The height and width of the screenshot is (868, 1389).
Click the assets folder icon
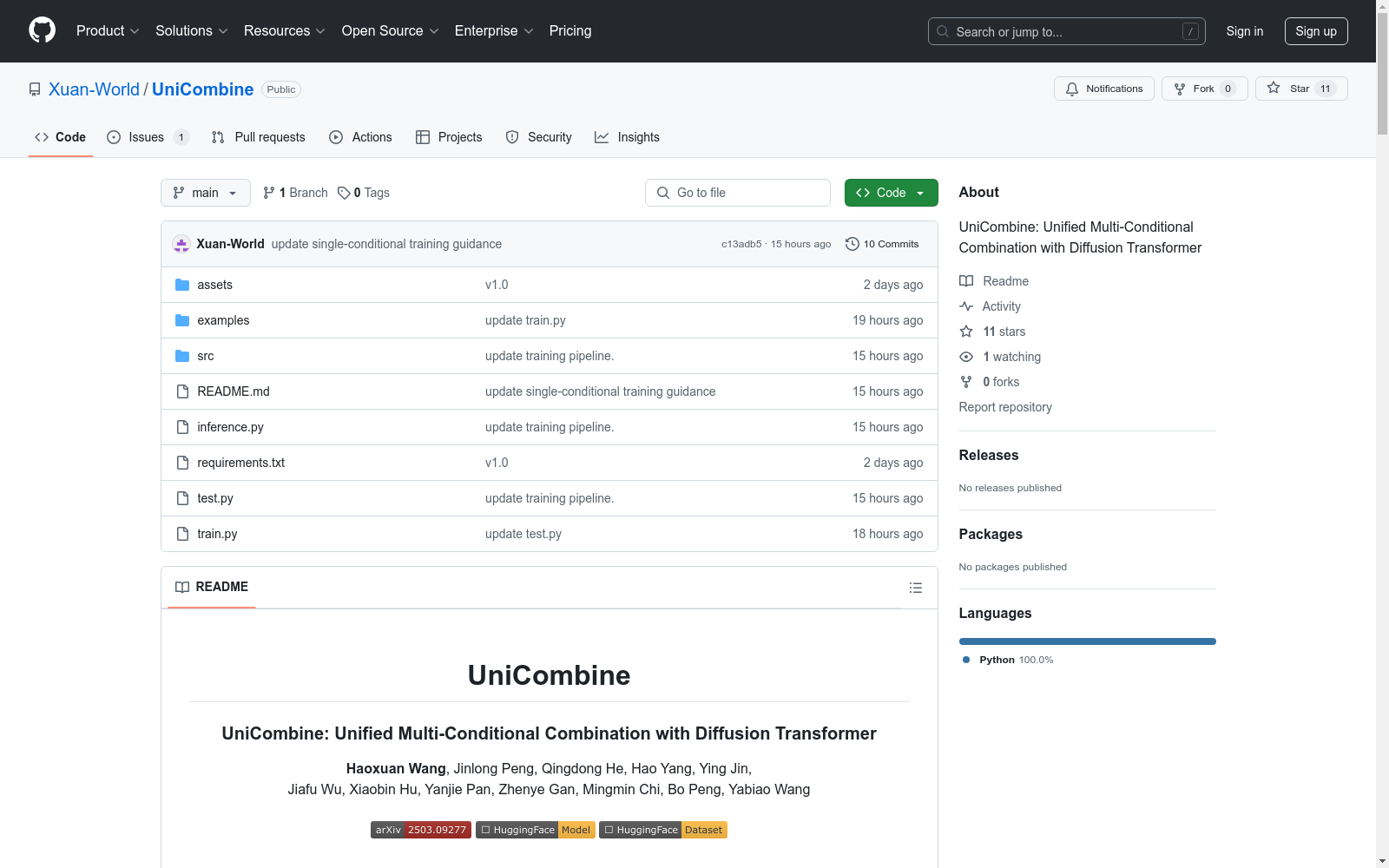(182, 285)
